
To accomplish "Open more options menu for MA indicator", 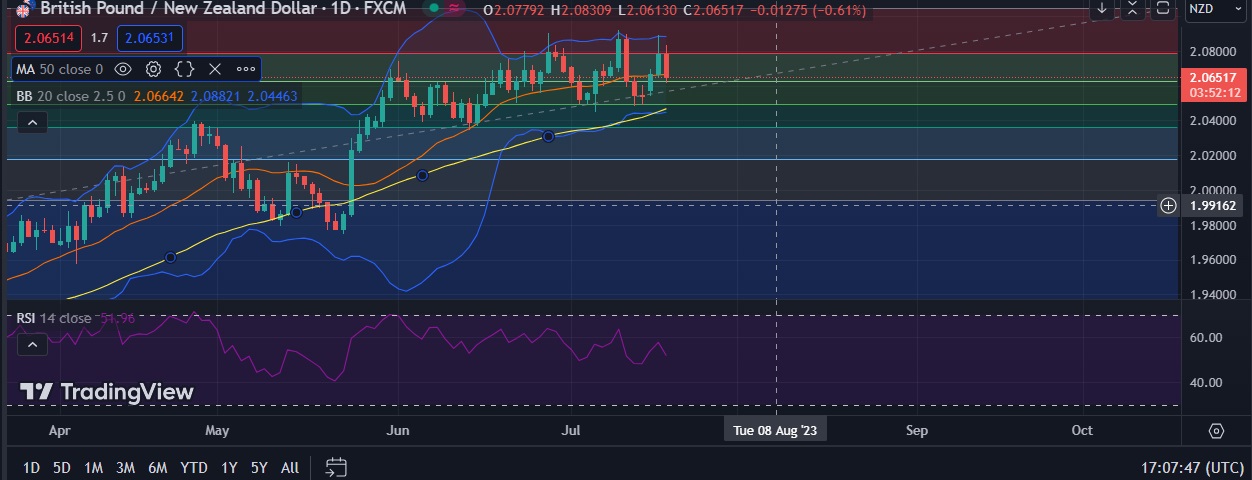I will point(245,69).
